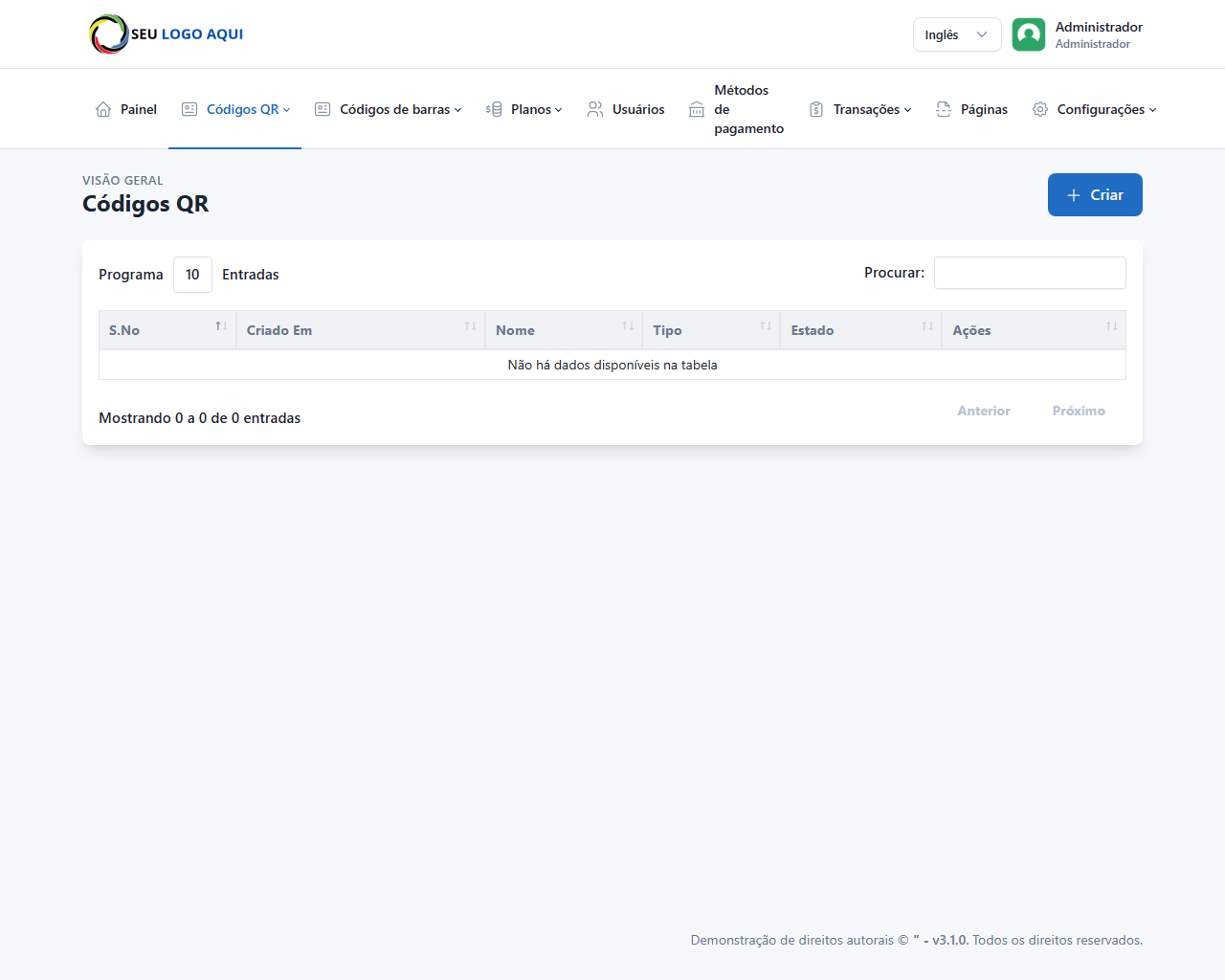Focus the Procurar search field
This screenshot has width=1225, height=980.
pyautogui.click(x=1030, y=273)
